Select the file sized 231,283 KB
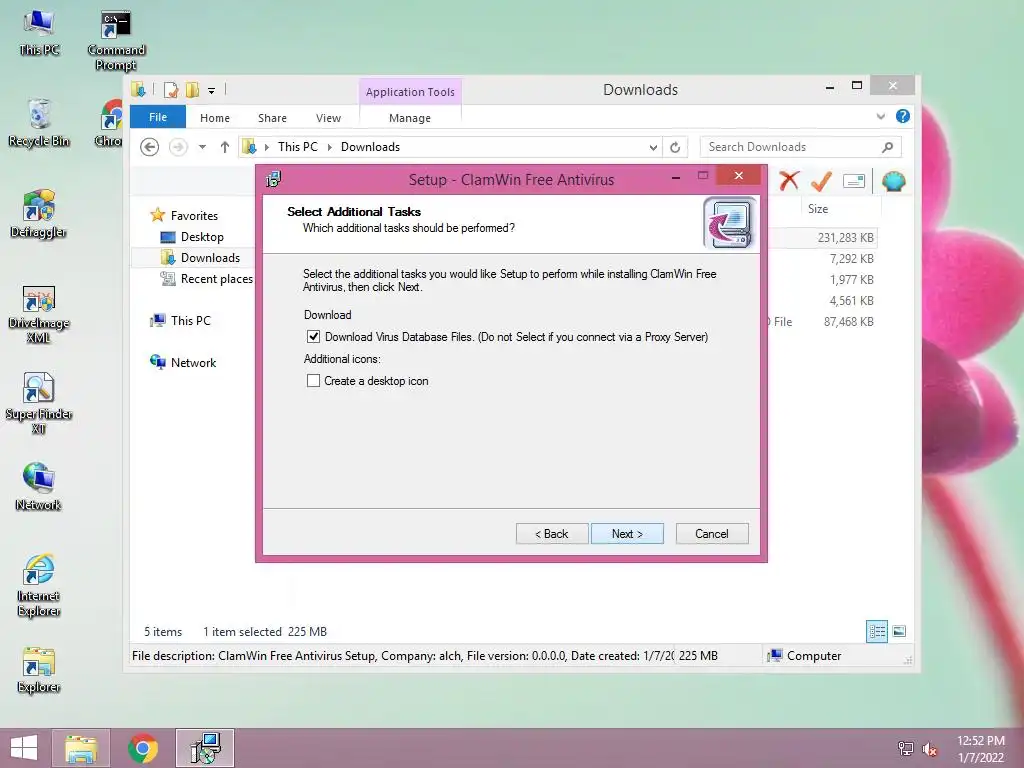The height and width of the screenshot is (768, 1024). (x=845, y=238)
